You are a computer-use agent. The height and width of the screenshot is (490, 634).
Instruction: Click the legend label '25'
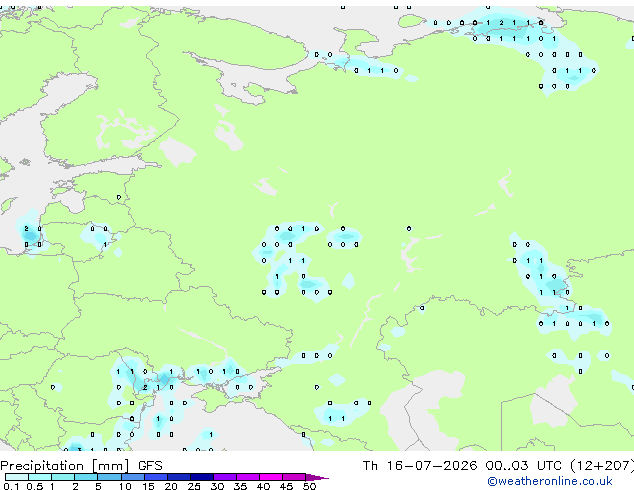click(x=194, y=486)
